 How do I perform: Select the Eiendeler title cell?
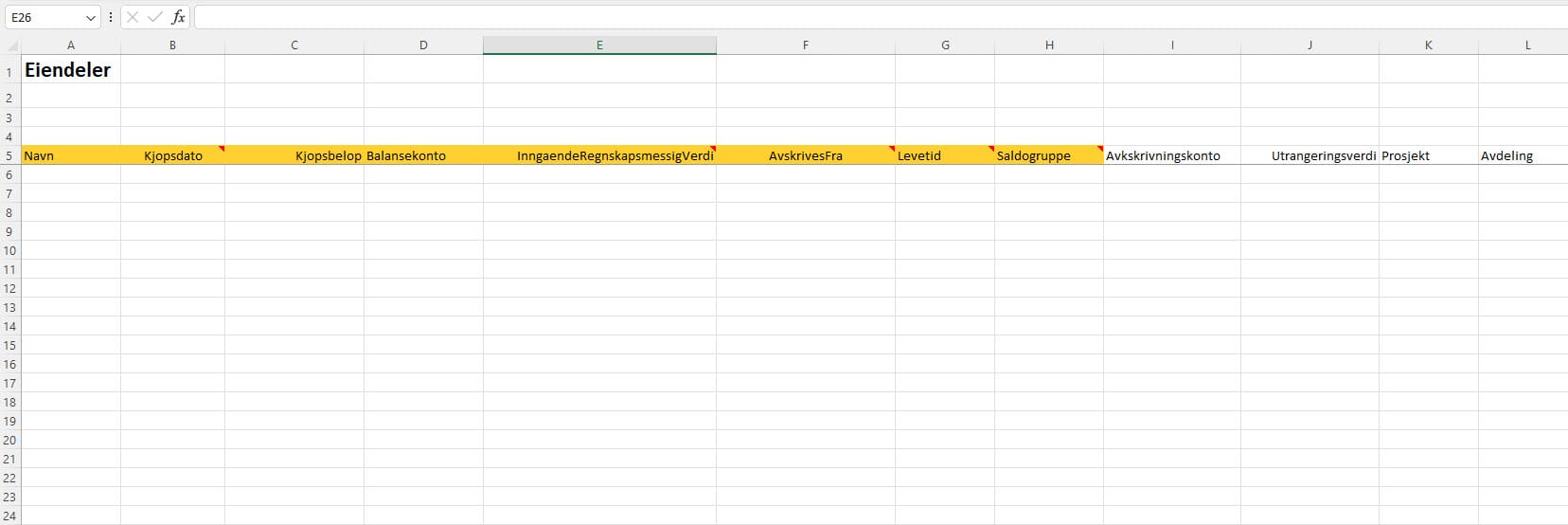tap(68, 71)
